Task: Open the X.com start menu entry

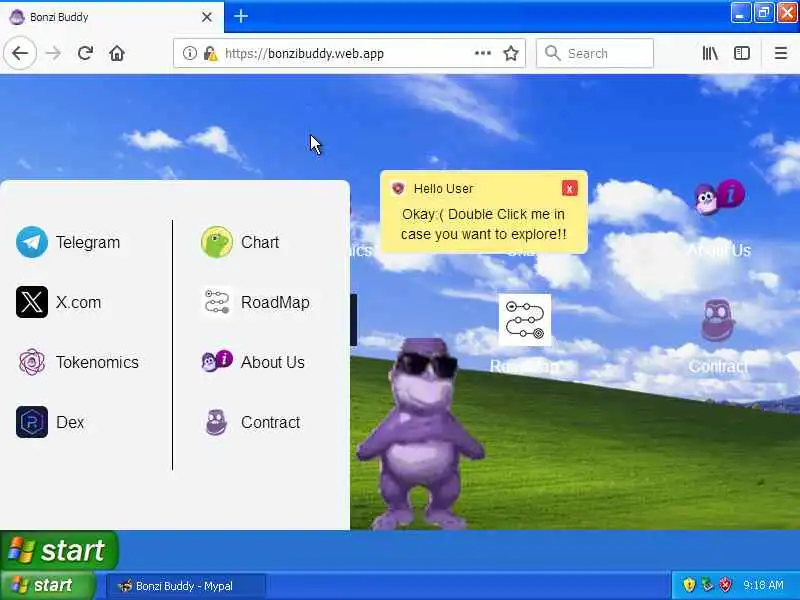Action: (x=59, y=302)
